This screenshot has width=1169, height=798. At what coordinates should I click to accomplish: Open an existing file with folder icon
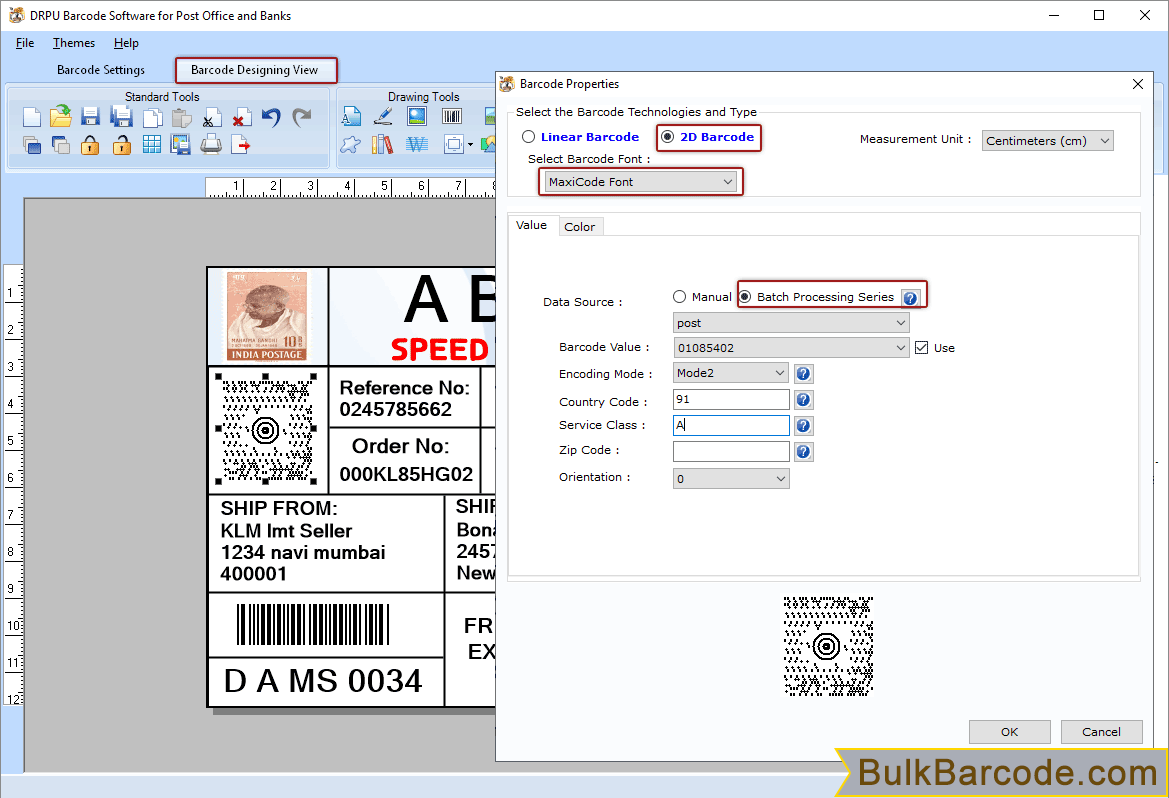(x=61, y=116)
